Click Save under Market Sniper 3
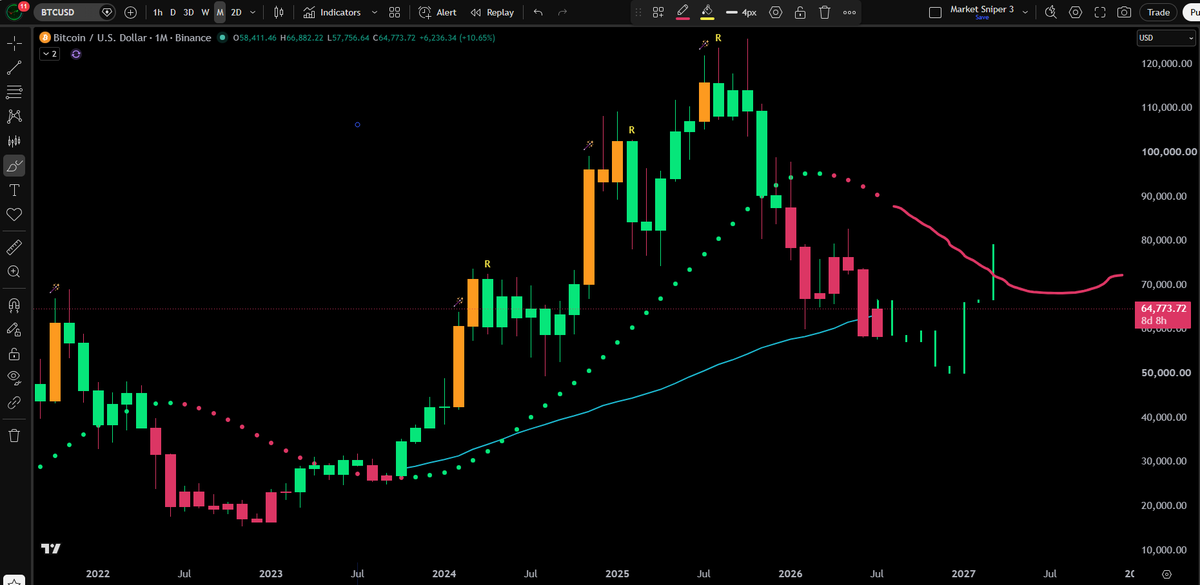Viewport: 1200px width, 585px height. 981,19
